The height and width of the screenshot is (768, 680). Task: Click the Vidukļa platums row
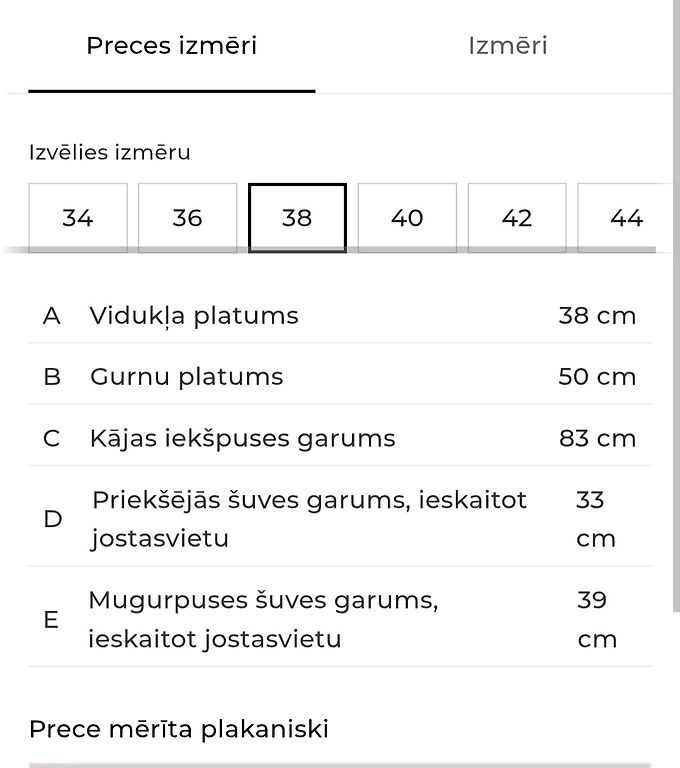click(340, 315)
